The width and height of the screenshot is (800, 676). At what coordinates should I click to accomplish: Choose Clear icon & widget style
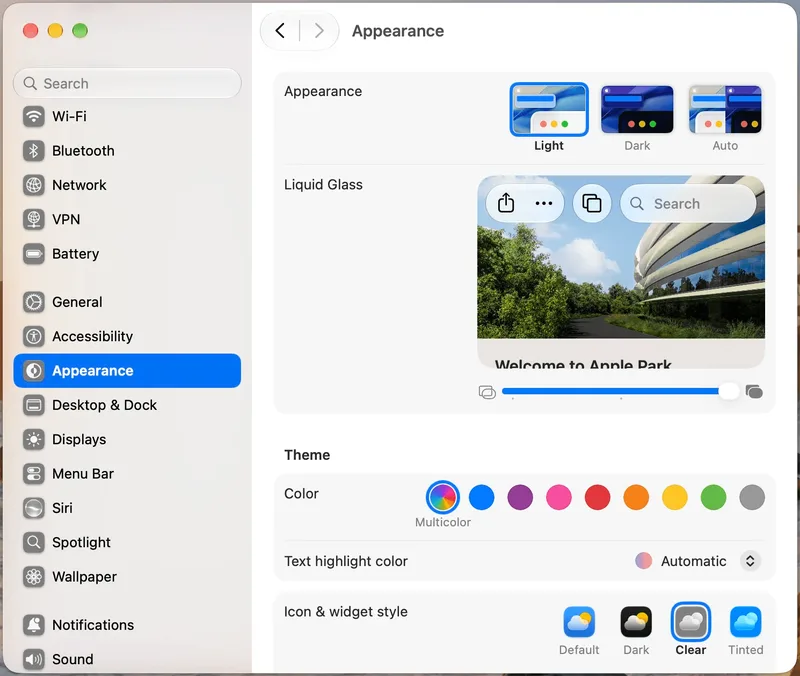[x=691, y=622]
